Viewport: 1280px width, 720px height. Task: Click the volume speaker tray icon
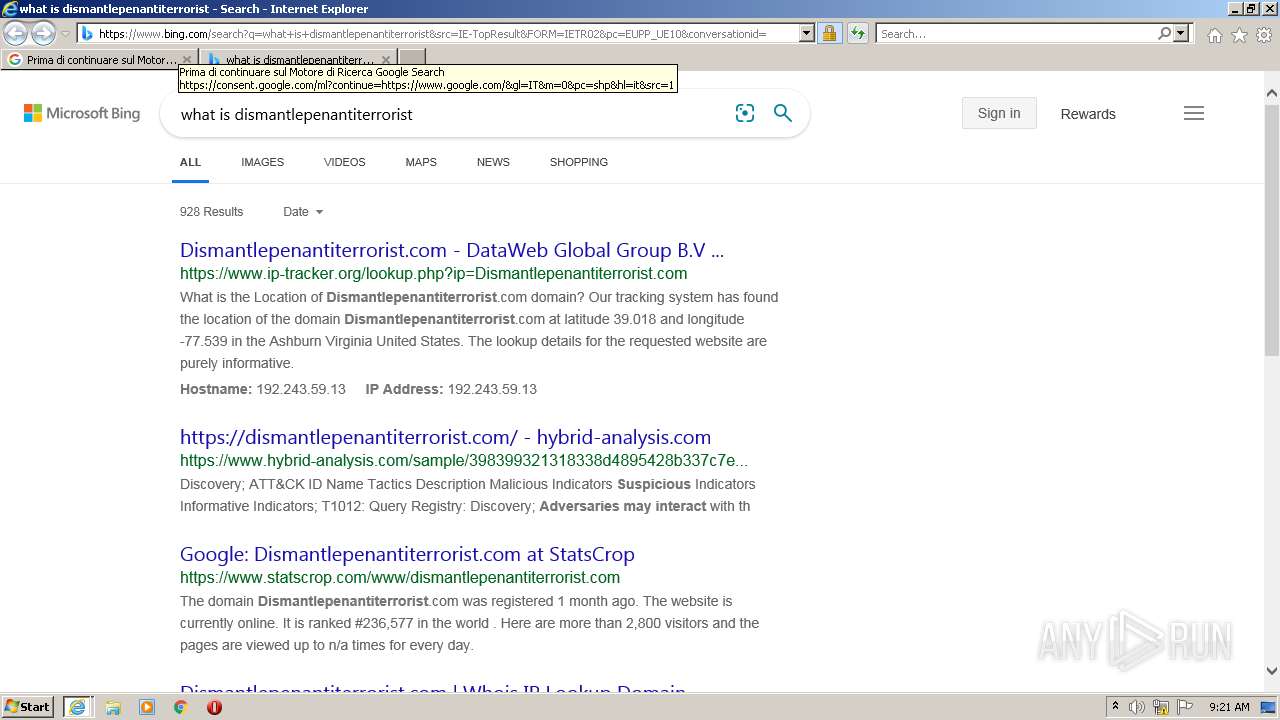[1137, 707]
